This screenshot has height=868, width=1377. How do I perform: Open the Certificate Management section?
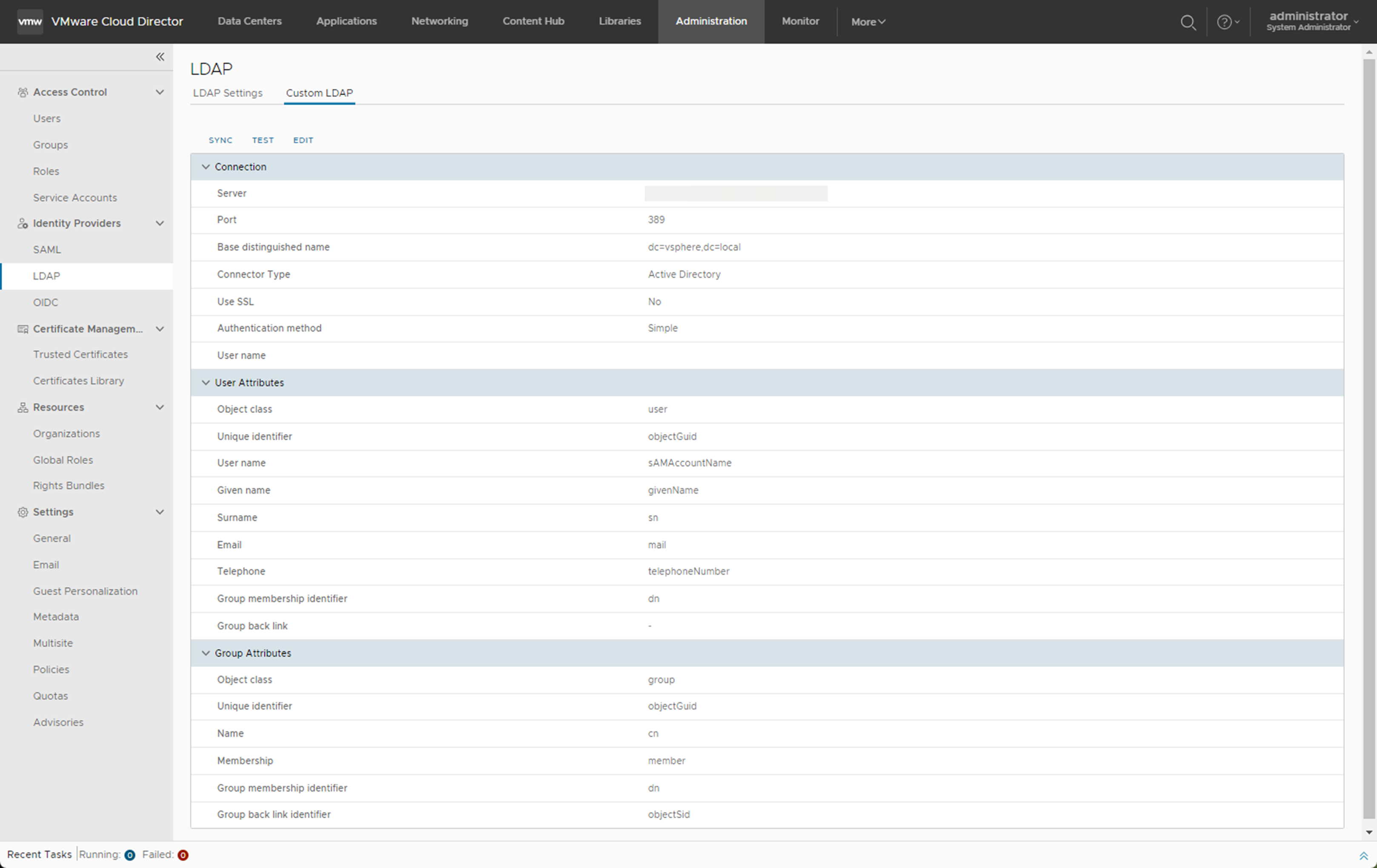pyautogui.click(x=88, y=328)
